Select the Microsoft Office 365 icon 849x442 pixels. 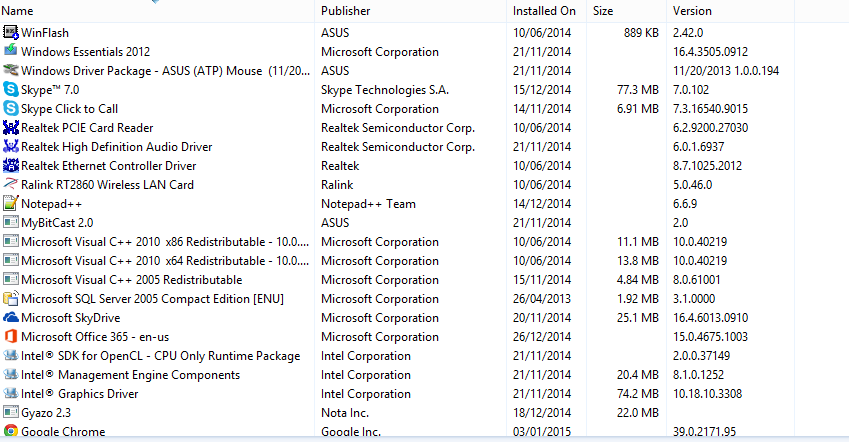tap(11, 337)
